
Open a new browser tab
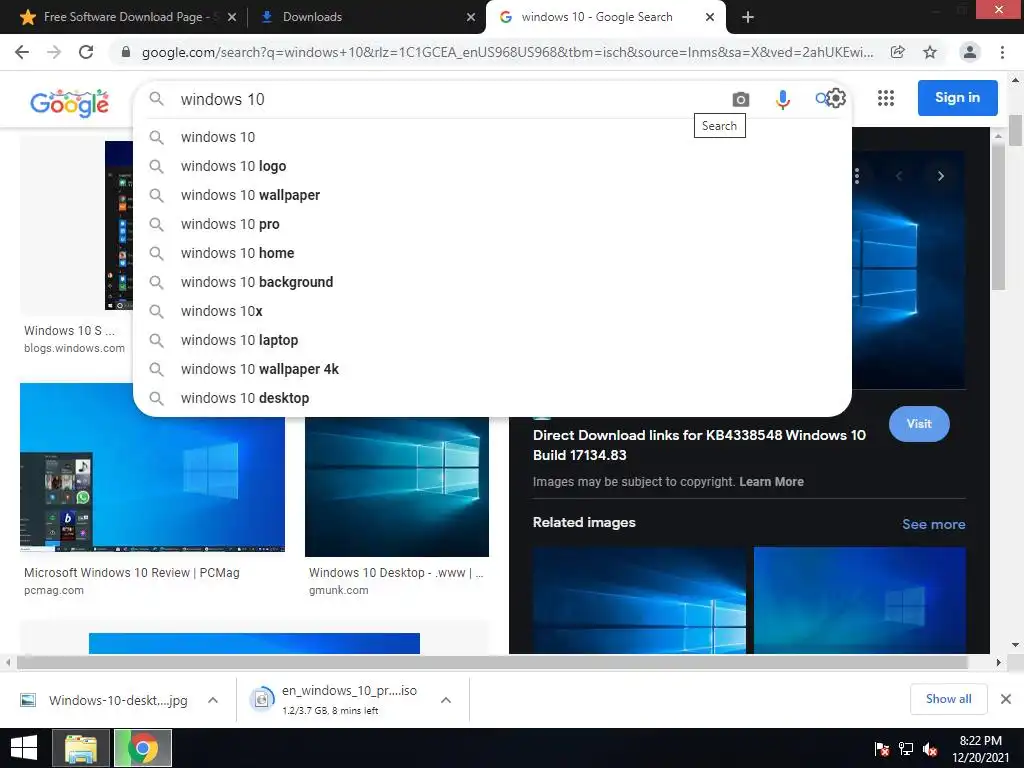(748, 17)
